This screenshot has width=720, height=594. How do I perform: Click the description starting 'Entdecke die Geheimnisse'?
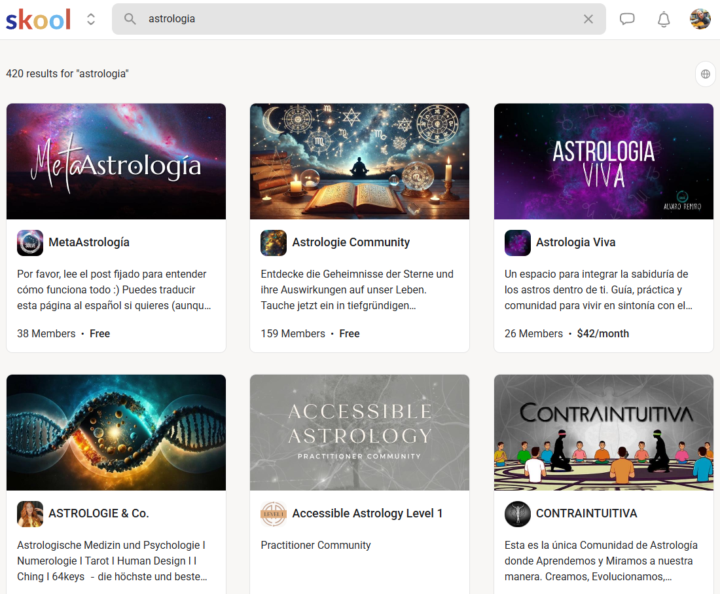click(357, 290)
